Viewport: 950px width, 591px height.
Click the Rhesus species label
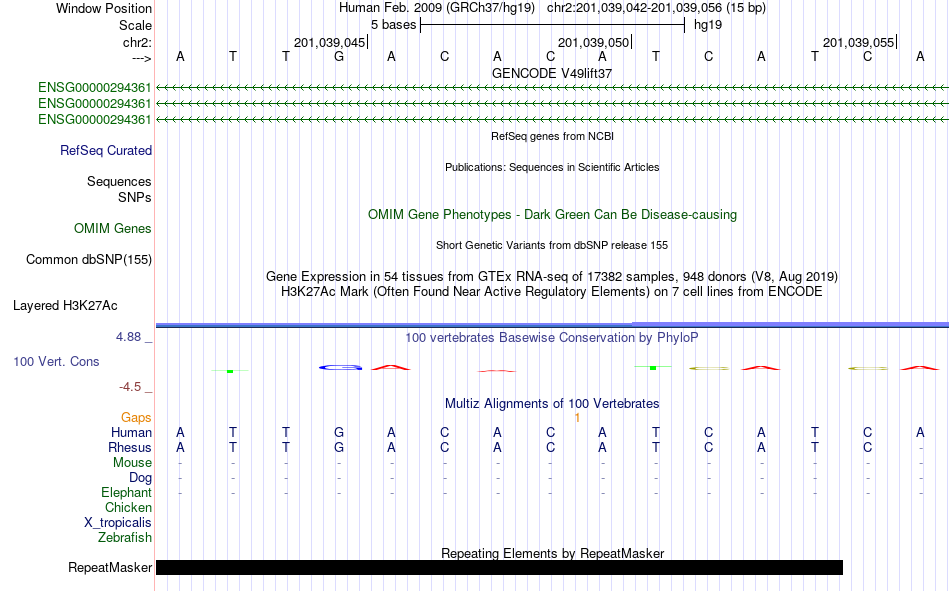tap(130, 447)
